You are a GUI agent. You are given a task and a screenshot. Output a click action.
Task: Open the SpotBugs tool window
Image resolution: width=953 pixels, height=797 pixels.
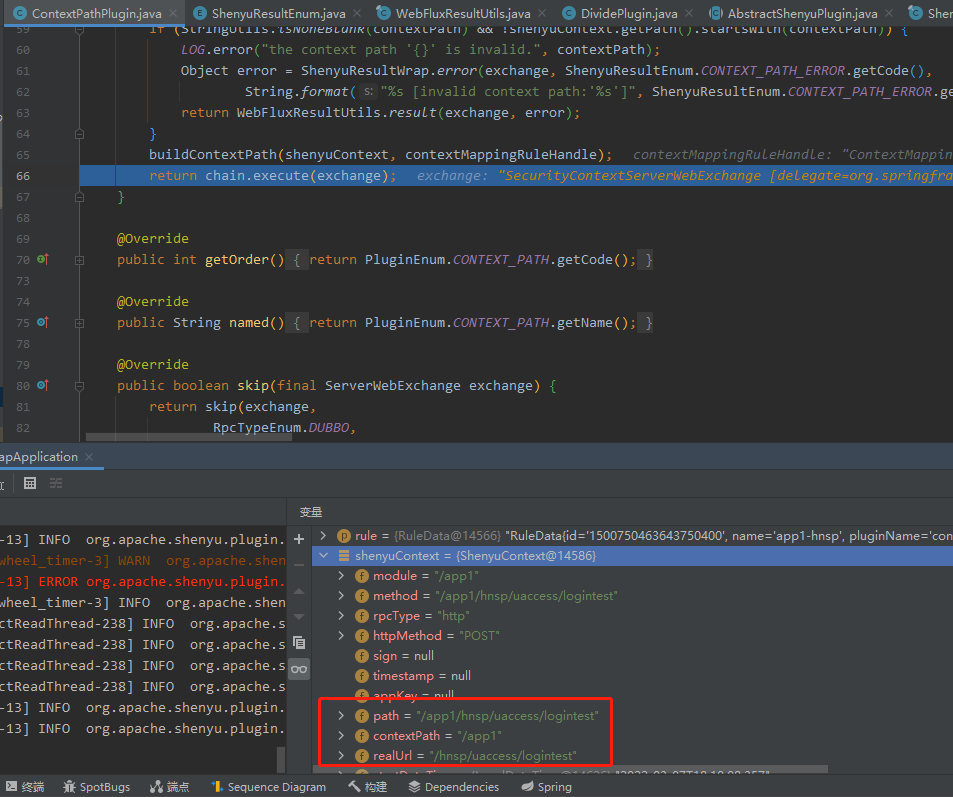tap(97, 787)
